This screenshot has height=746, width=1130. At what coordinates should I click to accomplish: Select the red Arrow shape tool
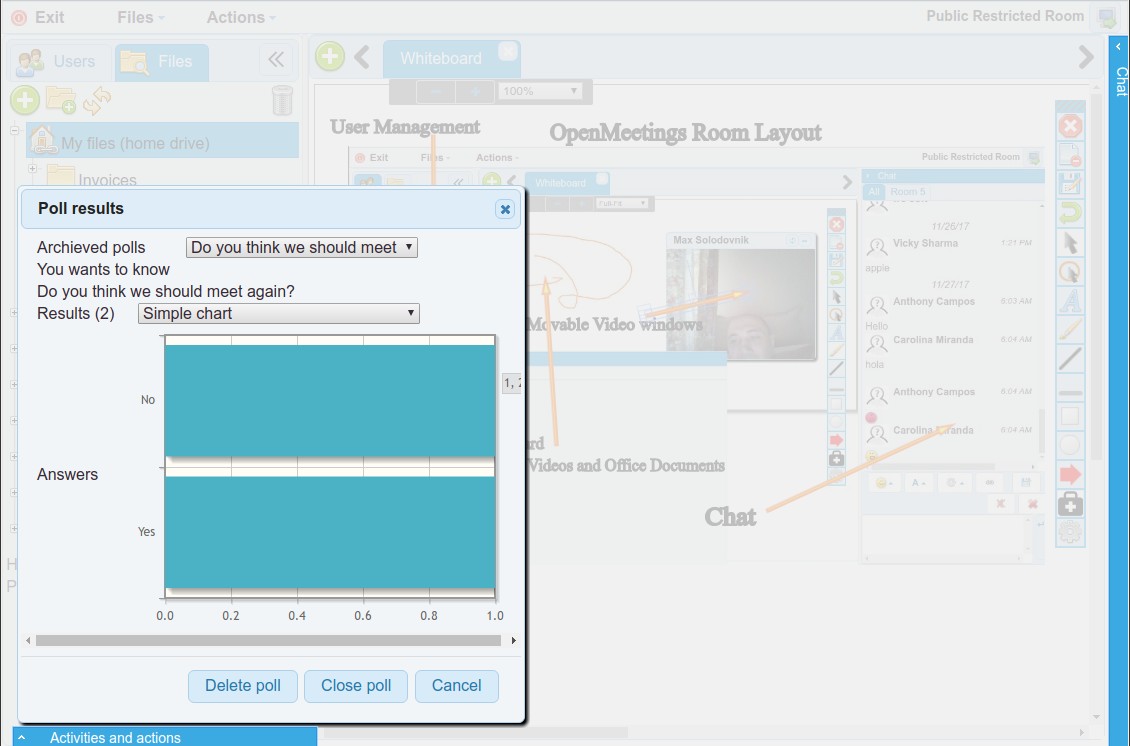coord(1070,473)
